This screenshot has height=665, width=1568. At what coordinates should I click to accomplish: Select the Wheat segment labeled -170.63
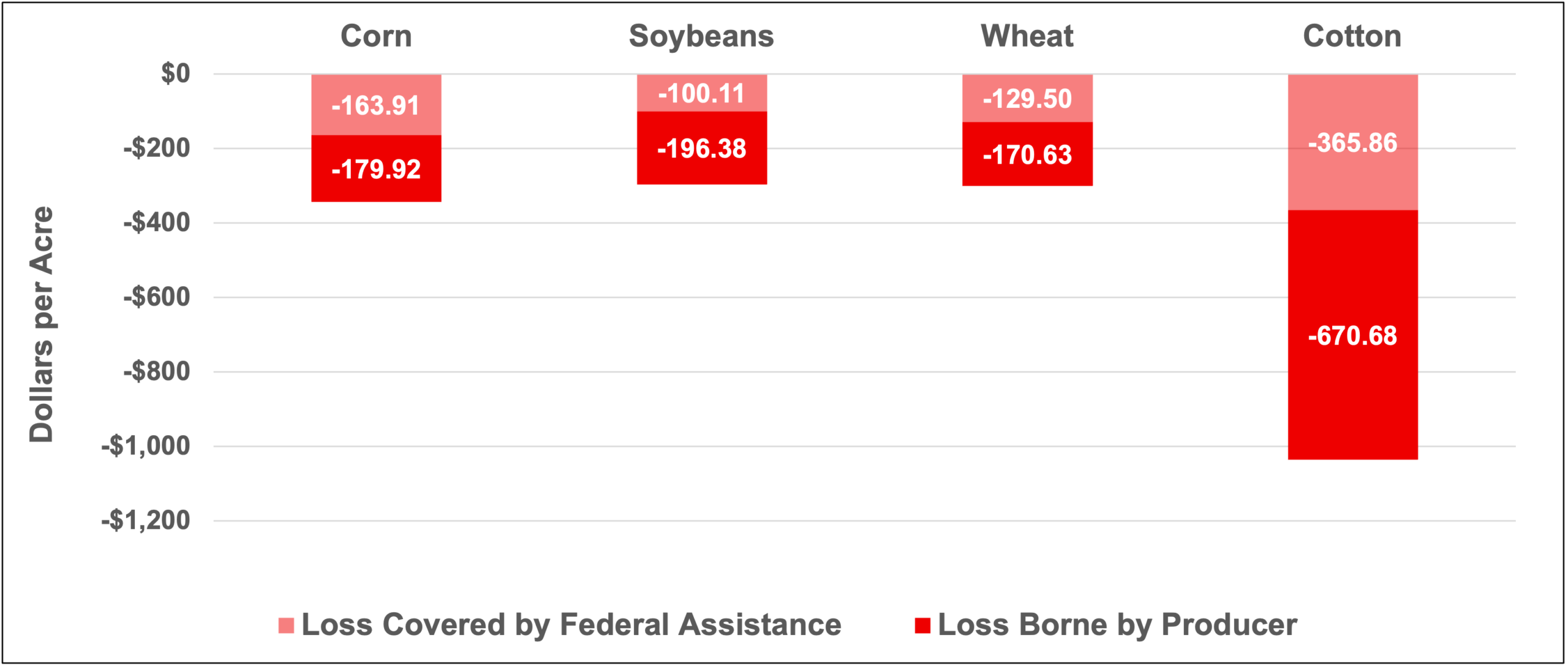(x=1027, y=154)
